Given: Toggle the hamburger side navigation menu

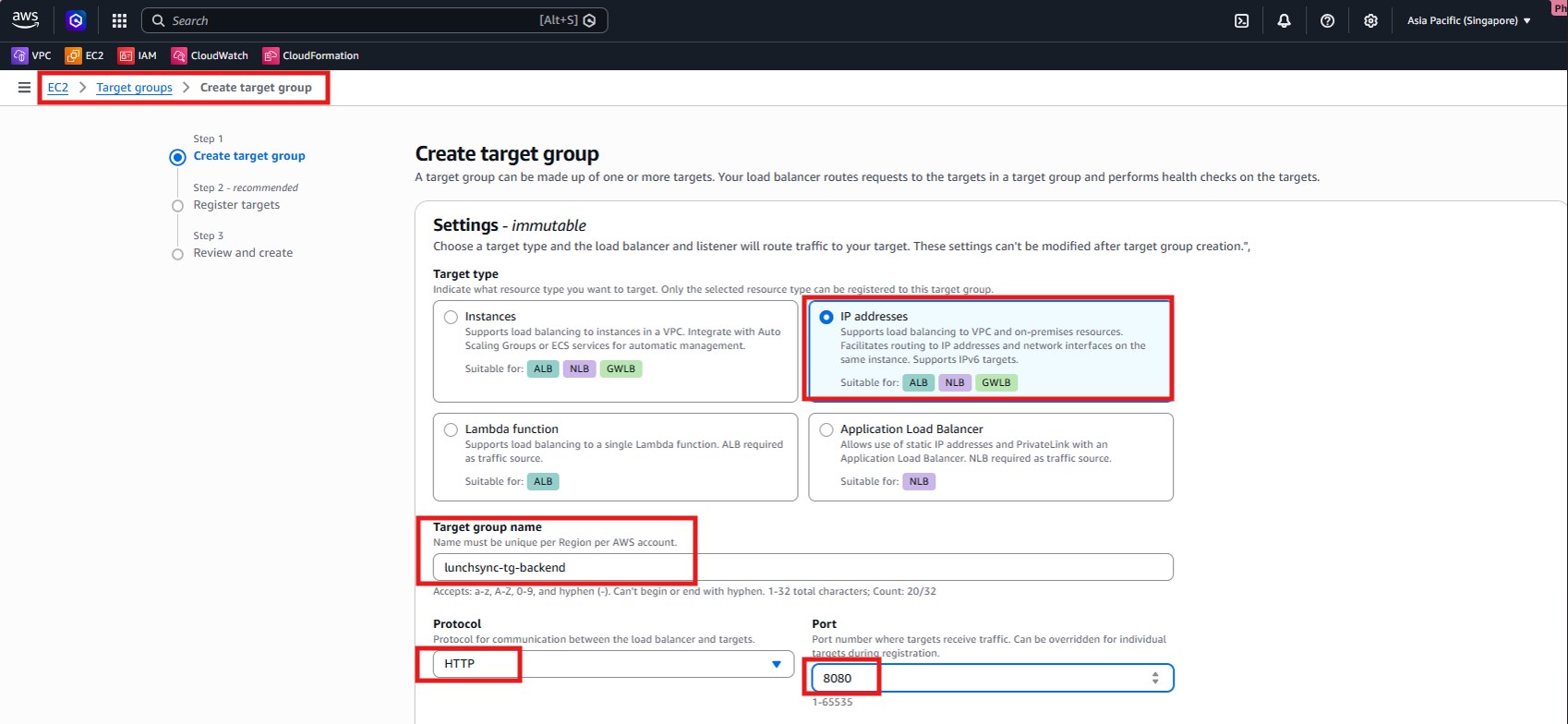Looking at the screenshot, I should click(24, 88).
